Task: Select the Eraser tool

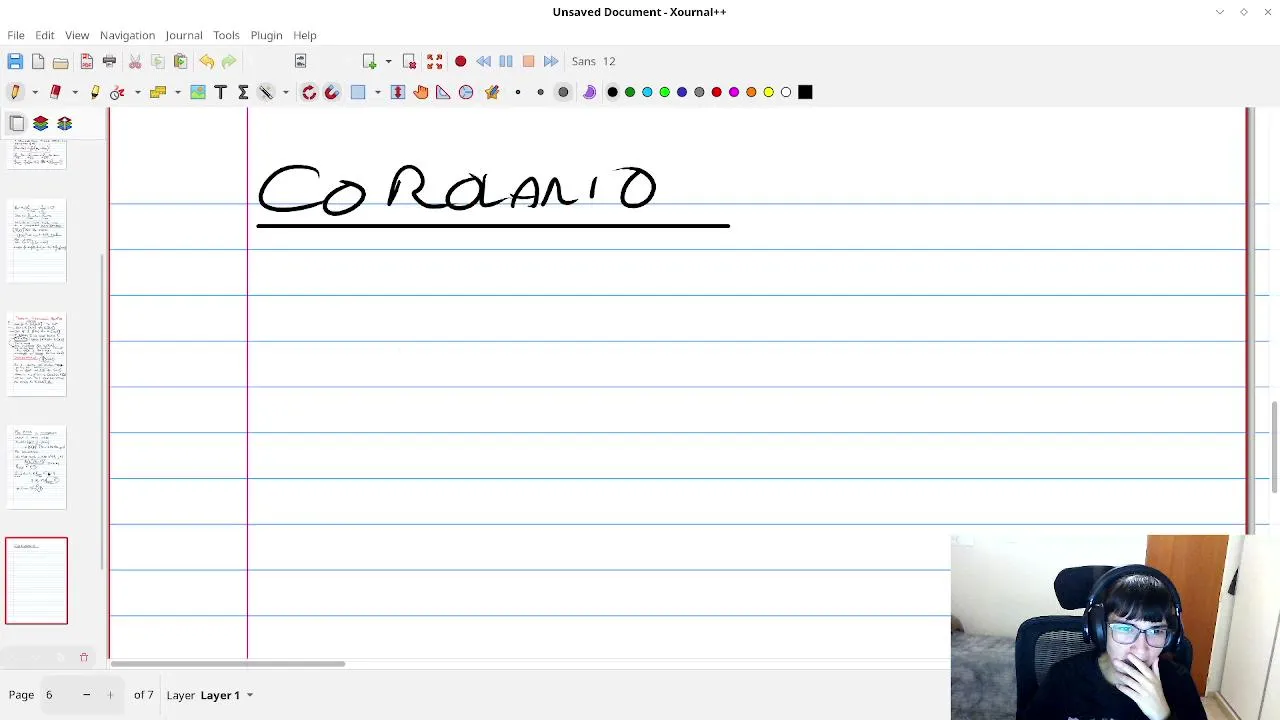Action: [55, 92]
